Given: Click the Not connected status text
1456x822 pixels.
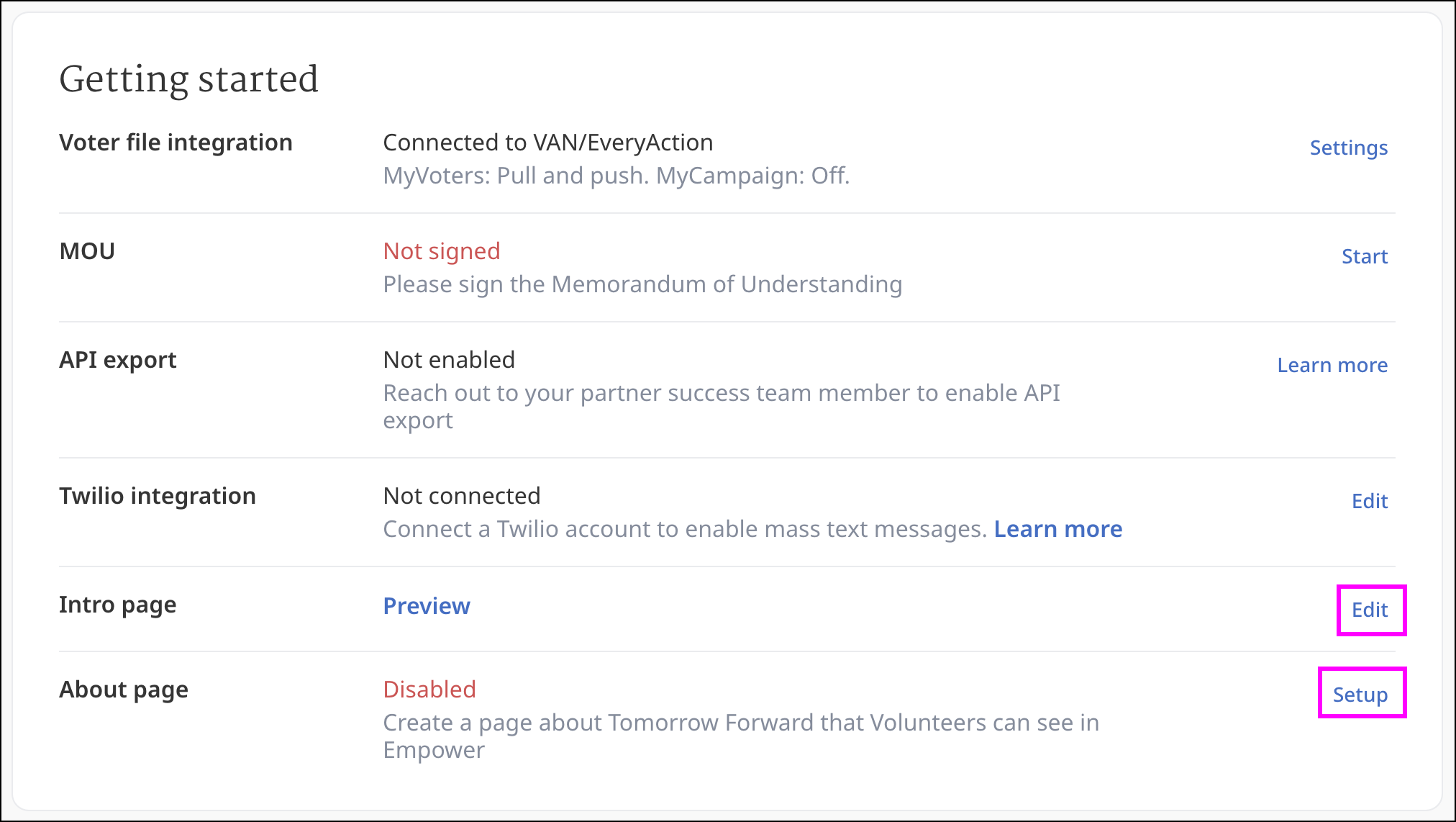Looking at the screenshot, I should coord(462,496).
